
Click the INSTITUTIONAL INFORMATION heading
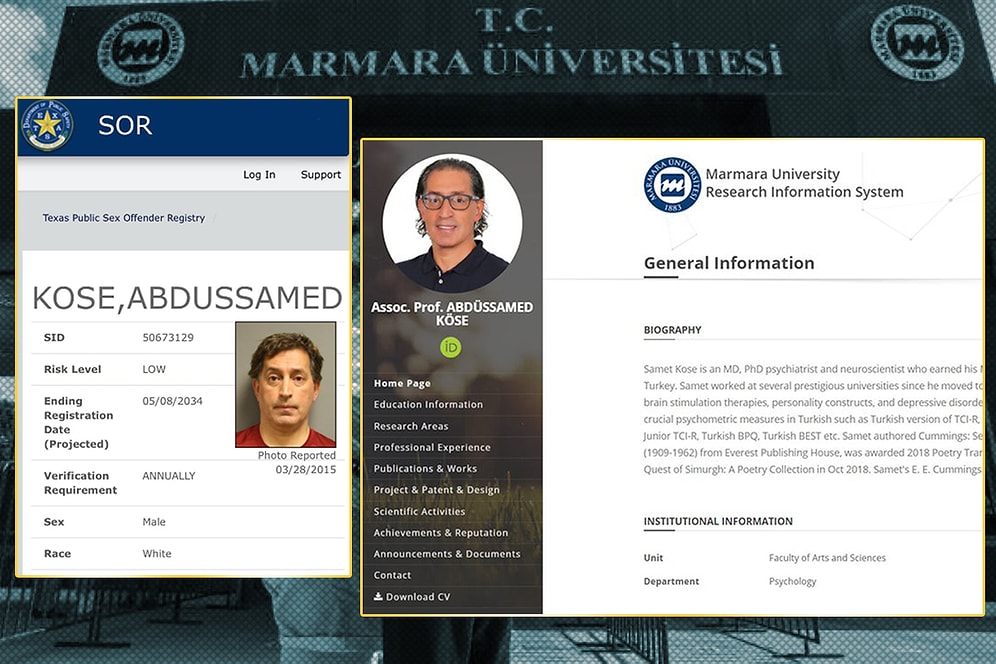(718, 521)
